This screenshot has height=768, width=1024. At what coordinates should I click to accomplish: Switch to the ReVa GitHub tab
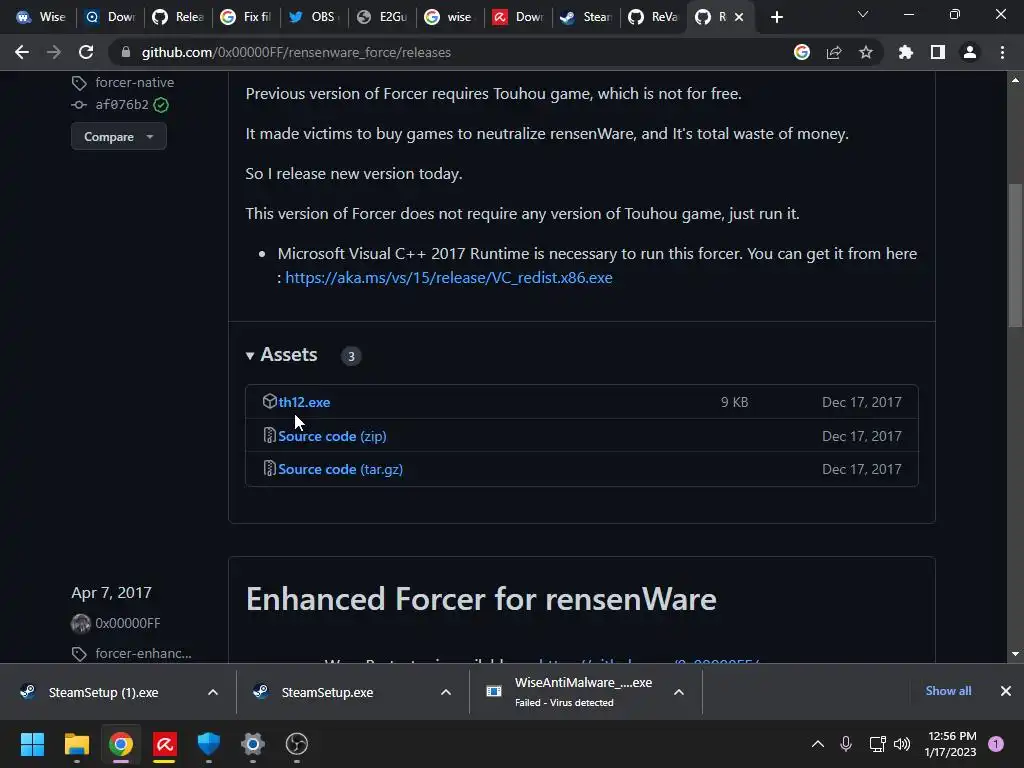tap(654, 17)
